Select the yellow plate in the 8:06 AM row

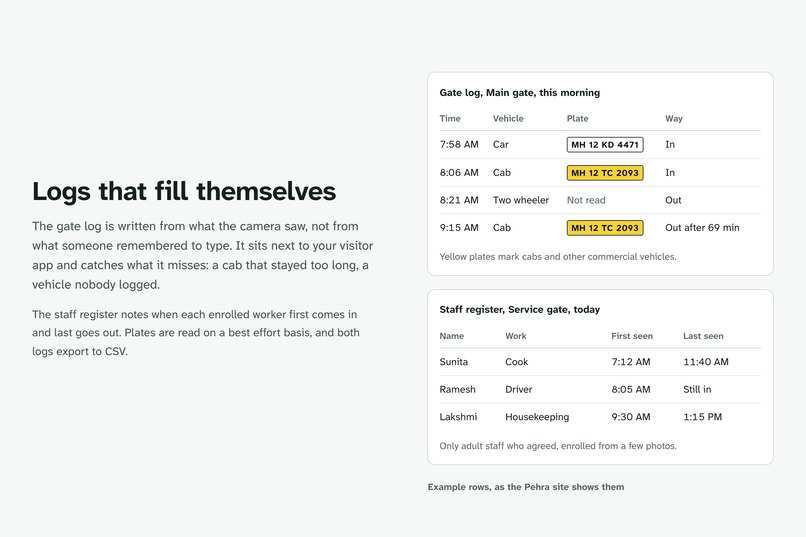click(605, 173)
